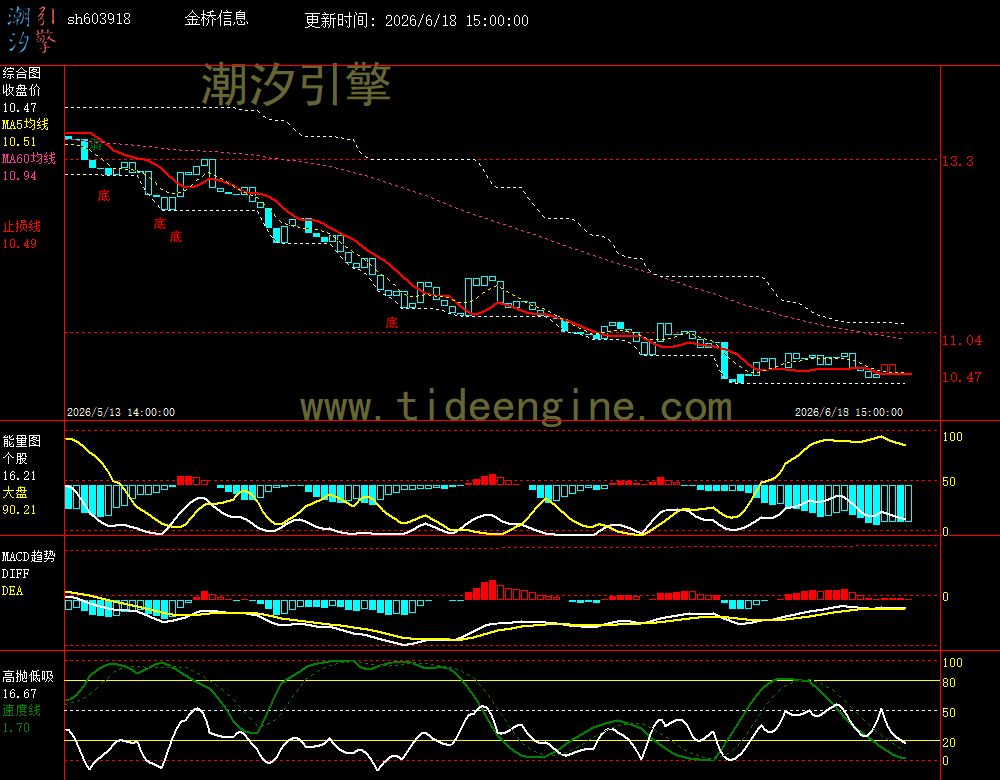Screen dimensions: 1000x780
Task: Select the 高抛低吸 panel label
Action: coord(29,677)
